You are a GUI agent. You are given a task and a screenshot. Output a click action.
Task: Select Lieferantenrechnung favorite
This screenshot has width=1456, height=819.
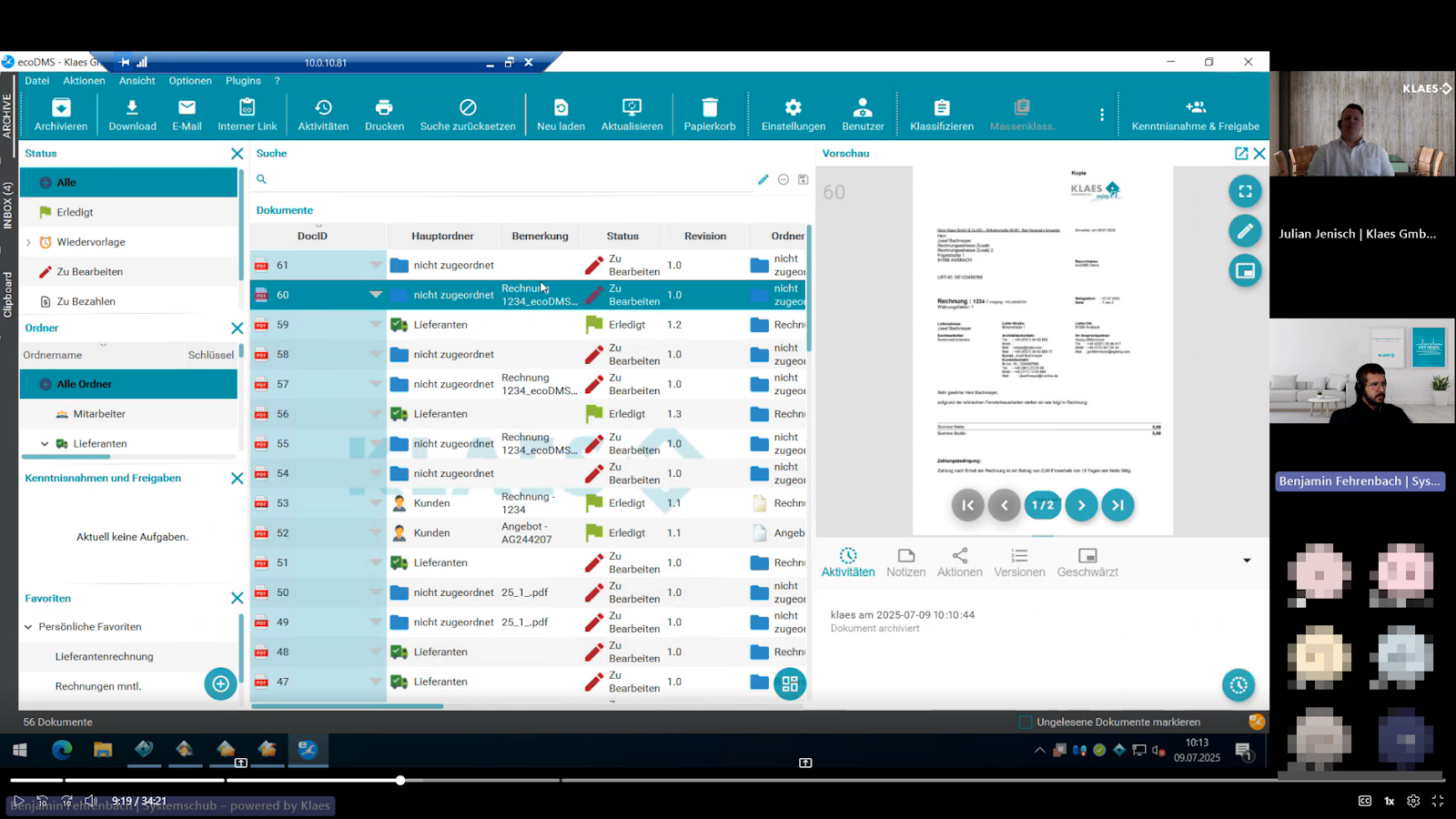(x=104, y=657)
